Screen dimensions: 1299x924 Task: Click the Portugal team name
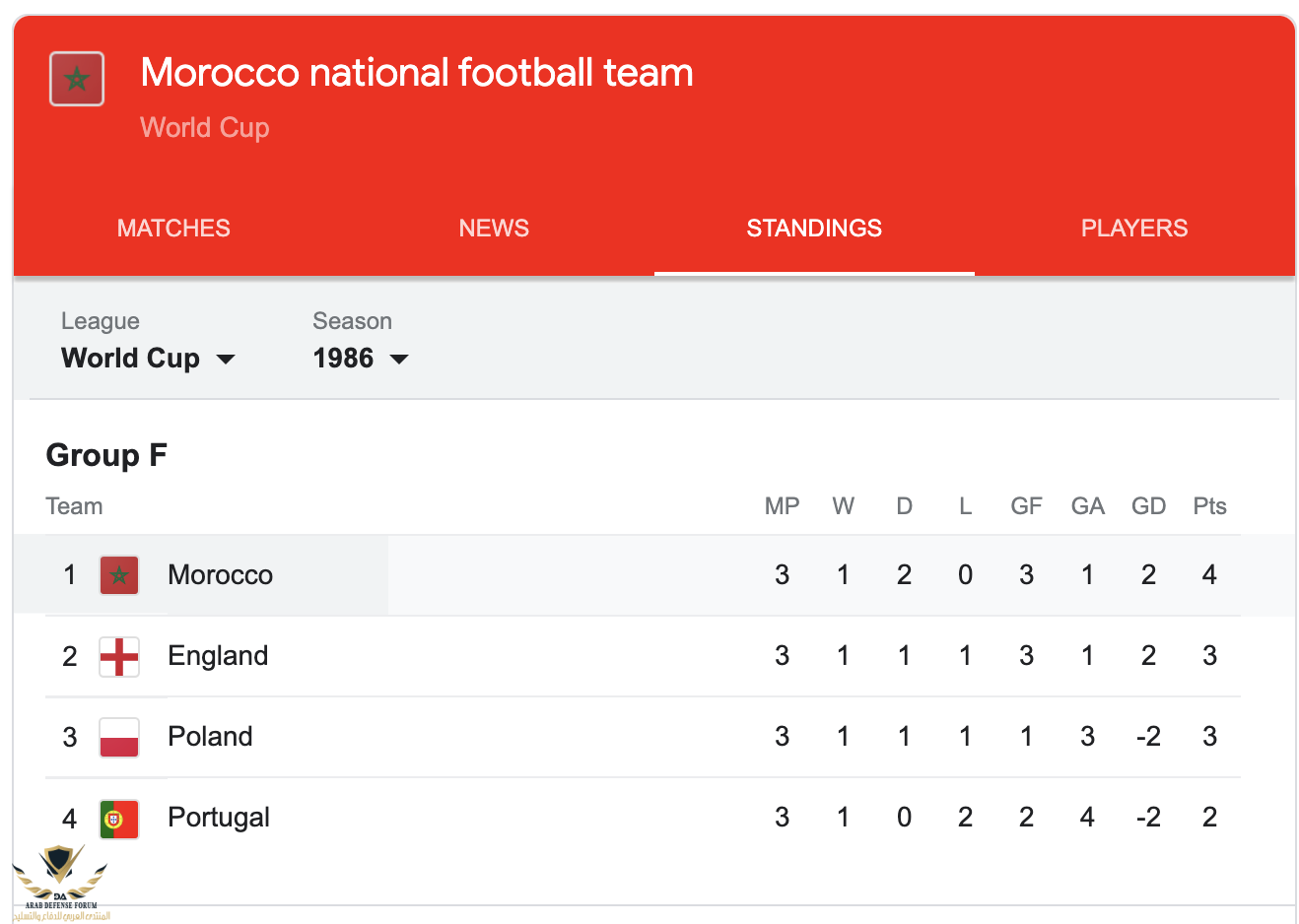pyautogui.click(x=219, y=818)
